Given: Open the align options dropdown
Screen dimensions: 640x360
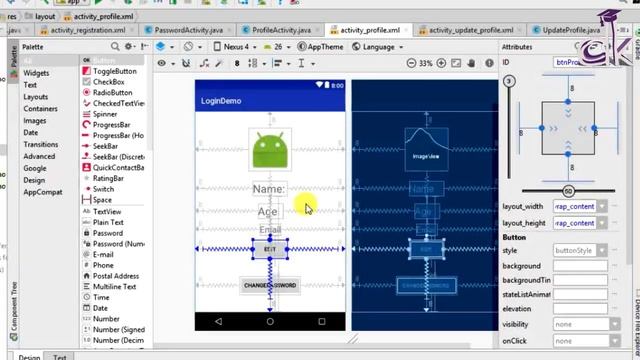Looking at the screenshot, I should pyautogui.click(x=282, y=63).
